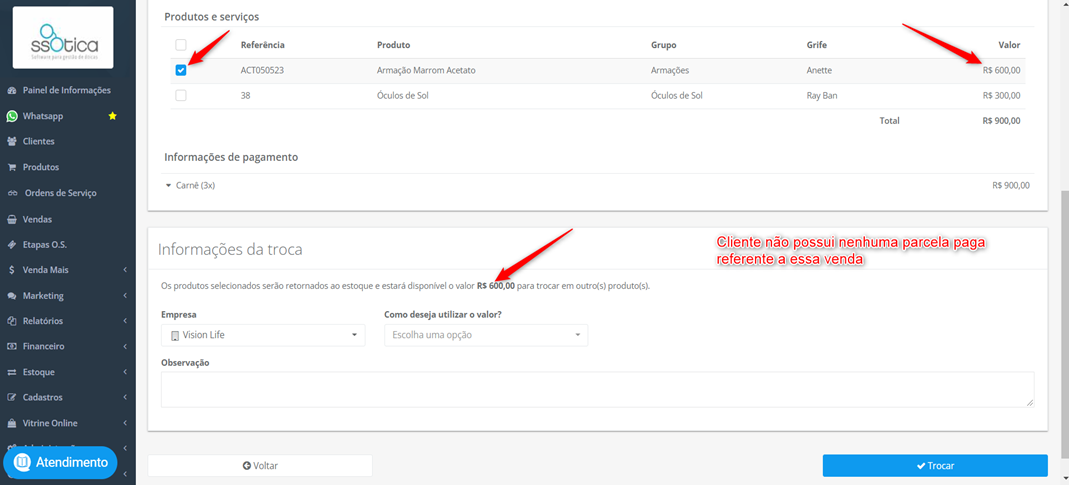
Task: Toggle the select-all checkbox in table header
Action: click(181, 45)
